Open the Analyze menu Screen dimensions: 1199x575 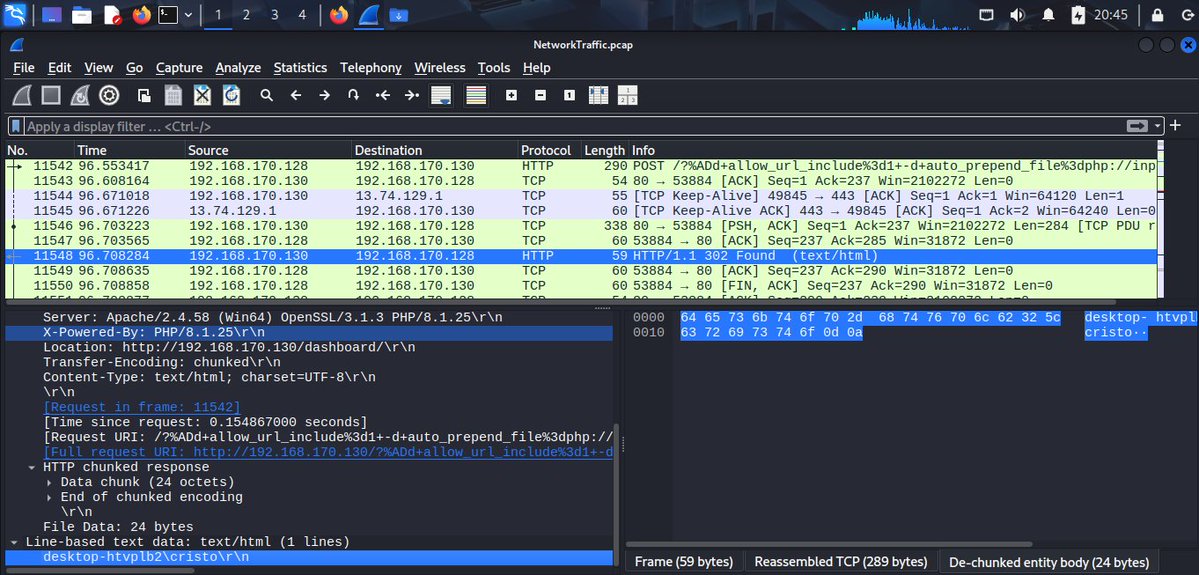(x=238, y=67)
